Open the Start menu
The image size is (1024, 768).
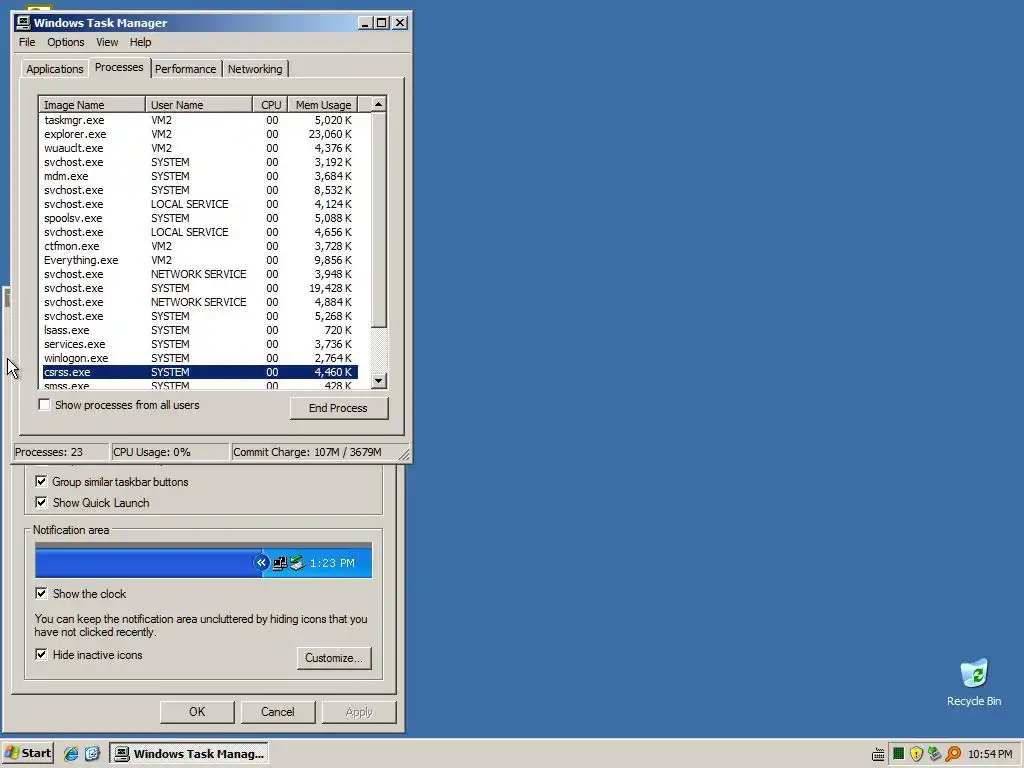27,753
